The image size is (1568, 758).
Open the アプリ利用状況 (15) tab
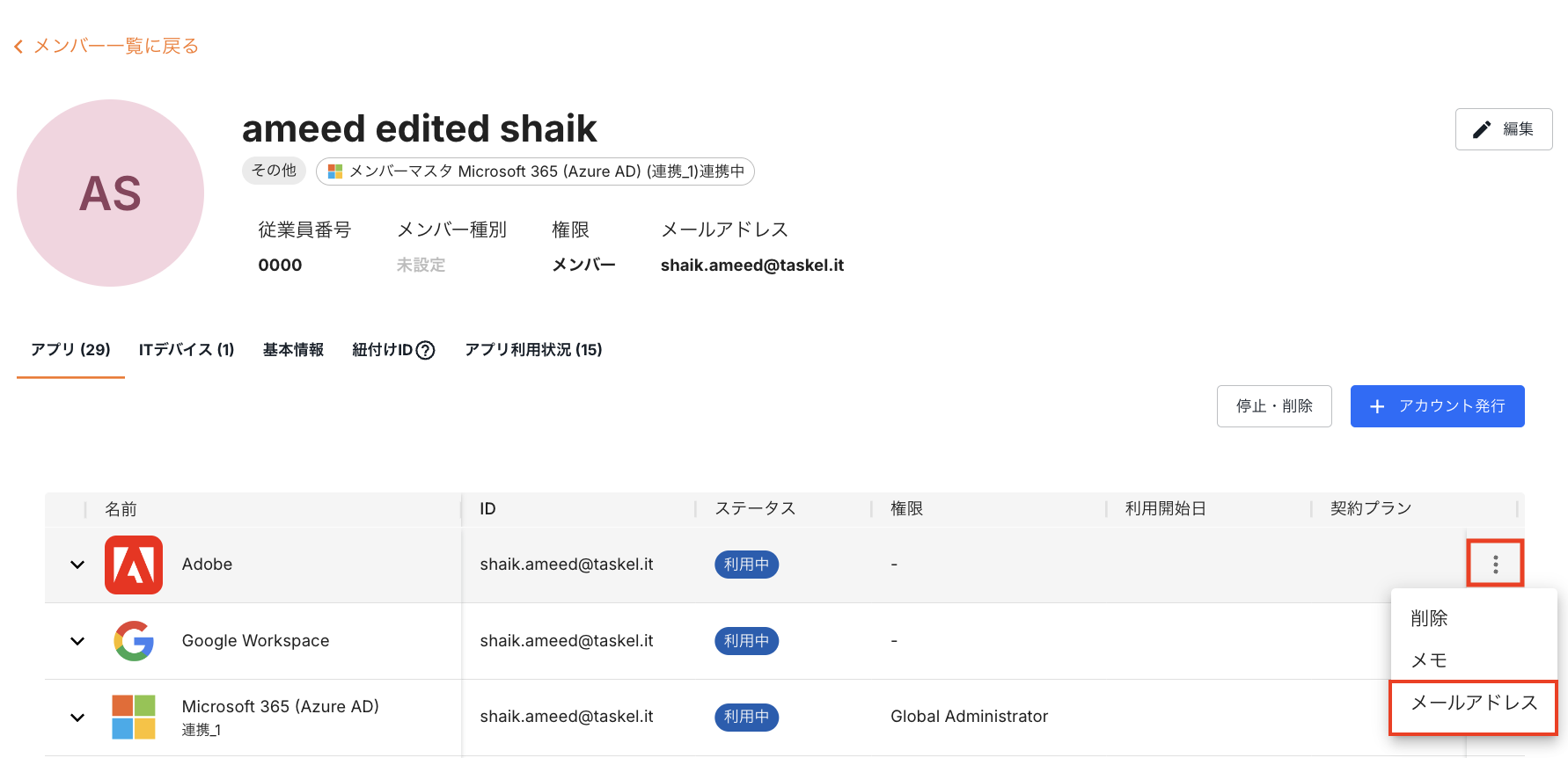(533, 350)
